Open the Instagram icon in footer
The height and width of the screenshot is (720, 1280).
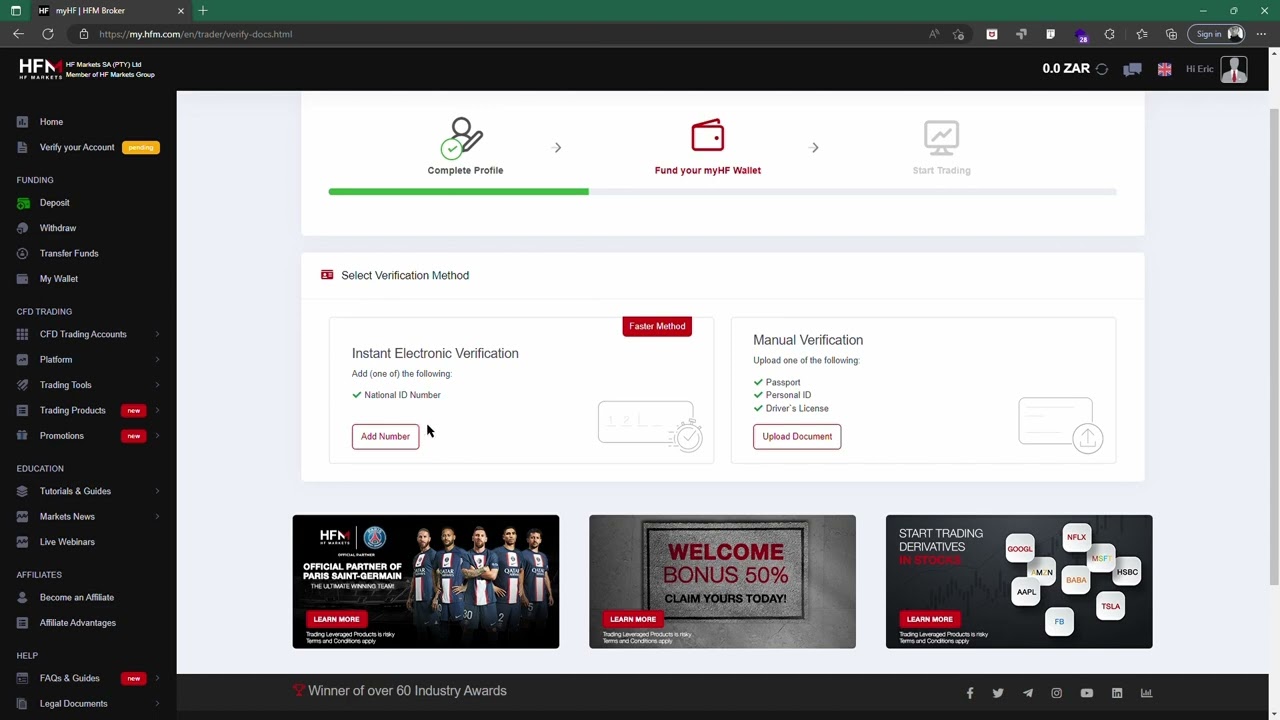coord(1056,693)
